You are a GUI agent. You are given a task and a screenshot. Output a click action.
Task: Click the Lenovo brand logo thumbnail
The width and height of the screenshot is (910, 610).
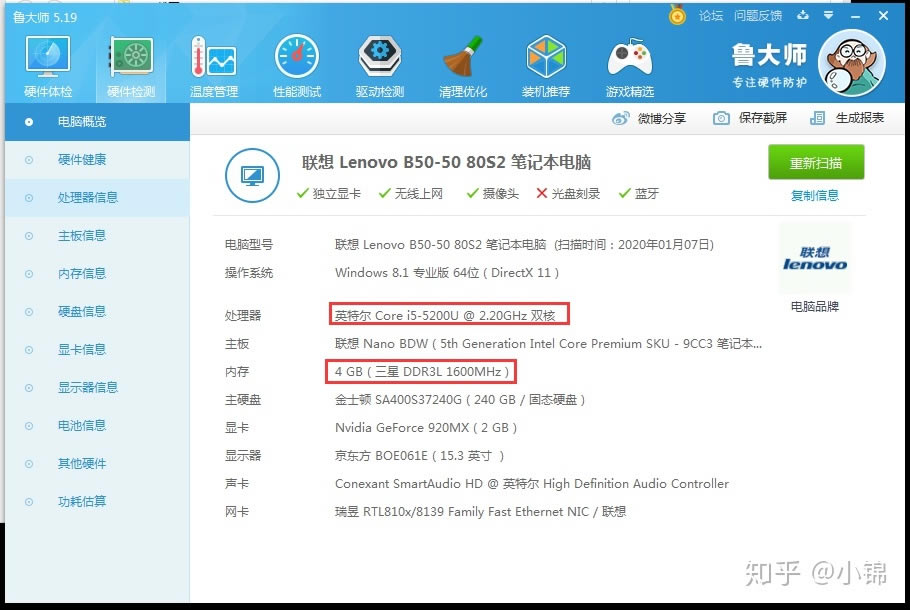(815, 259)
